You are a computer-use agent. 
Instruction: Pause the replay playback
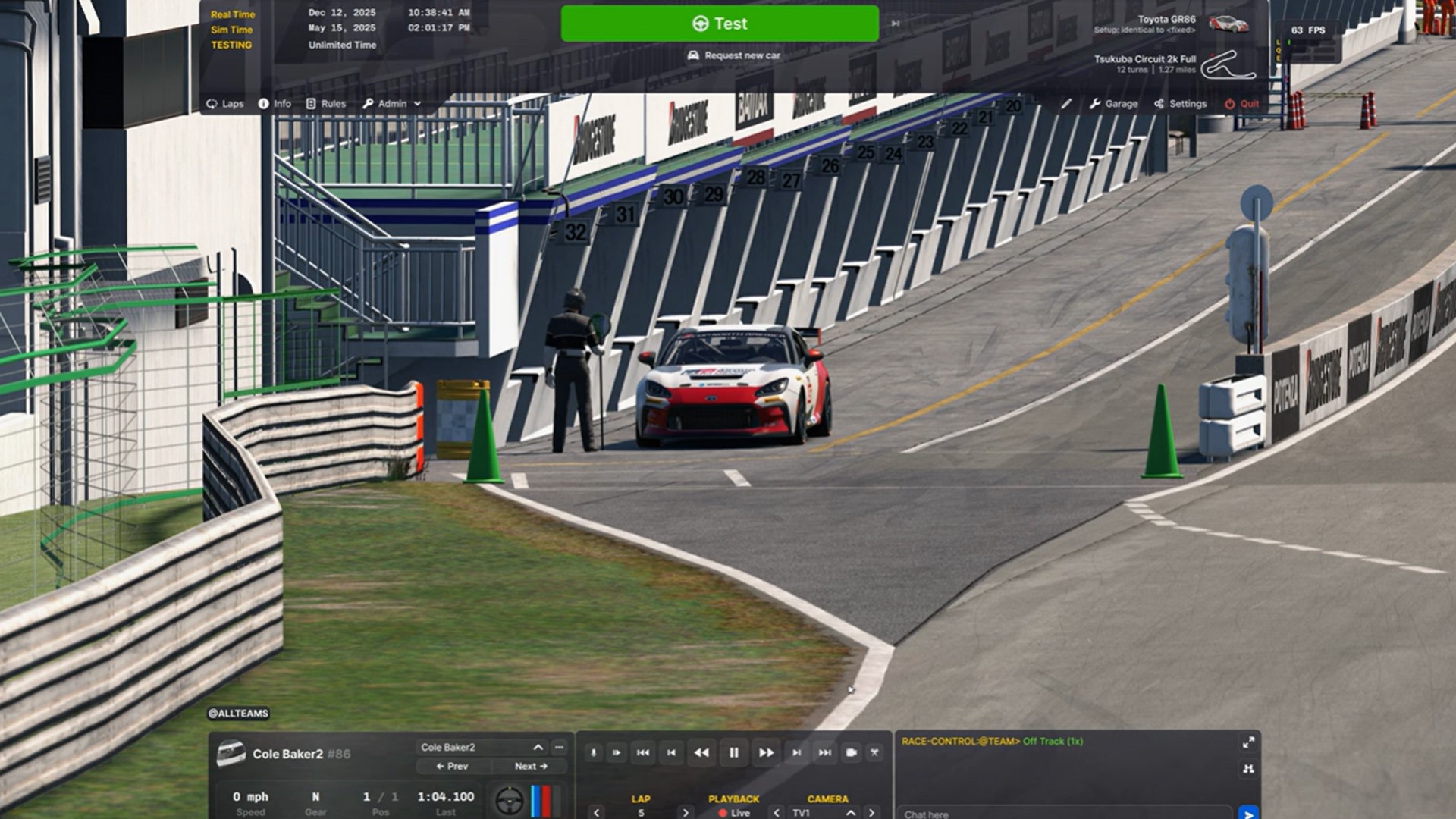coord(734,753)
